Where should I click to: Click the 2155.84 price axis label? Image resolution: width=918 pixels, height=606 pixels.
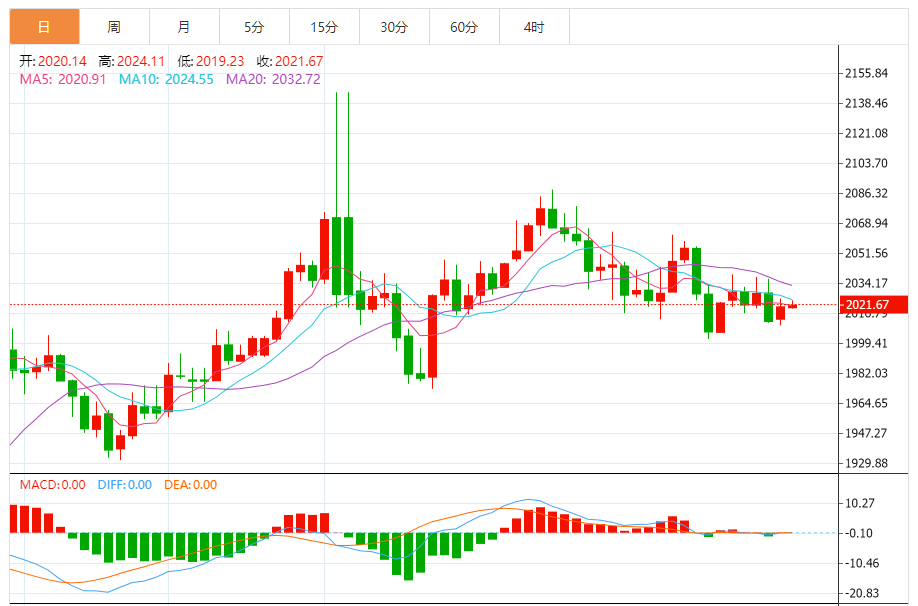[x=866, y=73]
